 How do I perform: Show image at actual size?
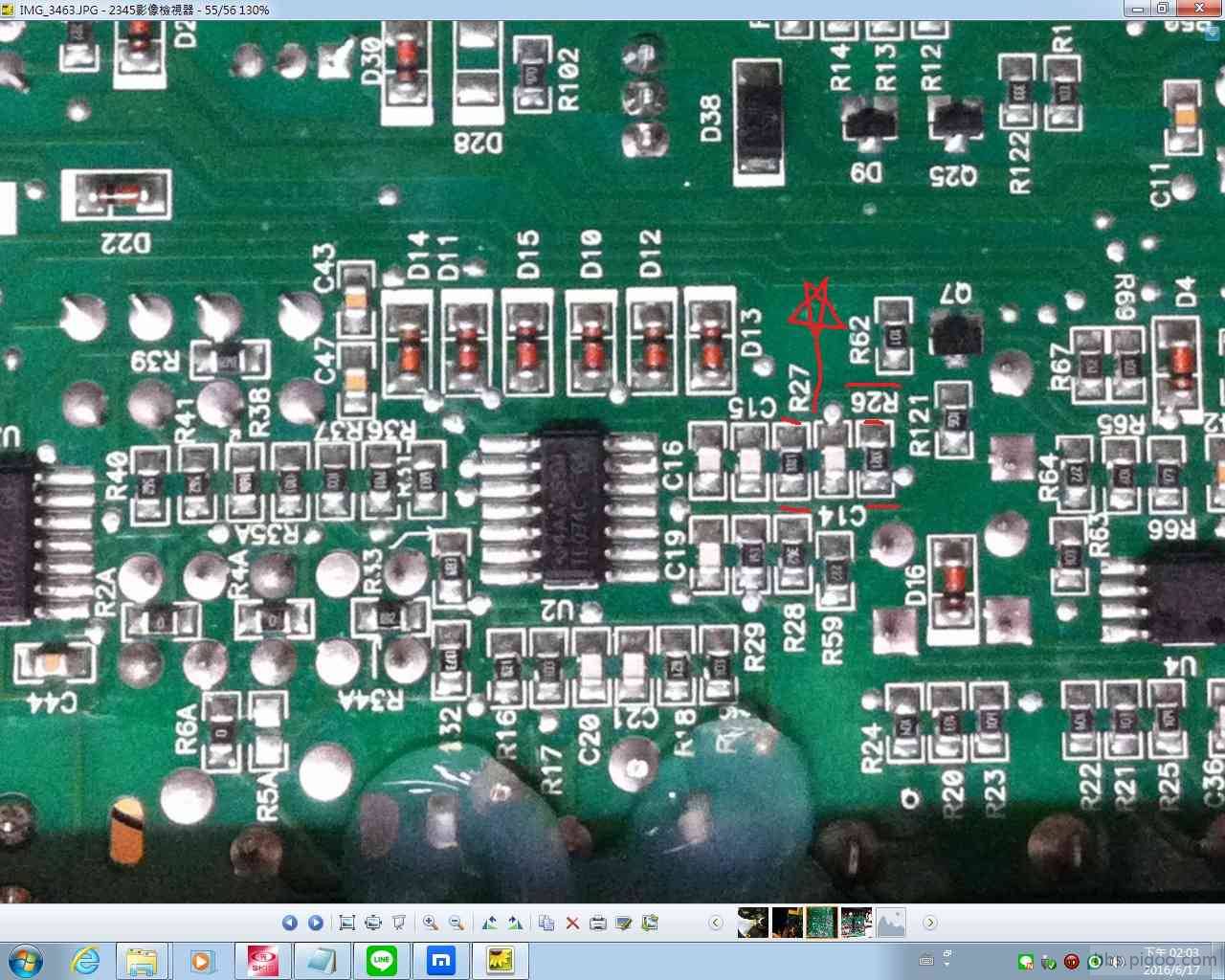coord(347,923)
